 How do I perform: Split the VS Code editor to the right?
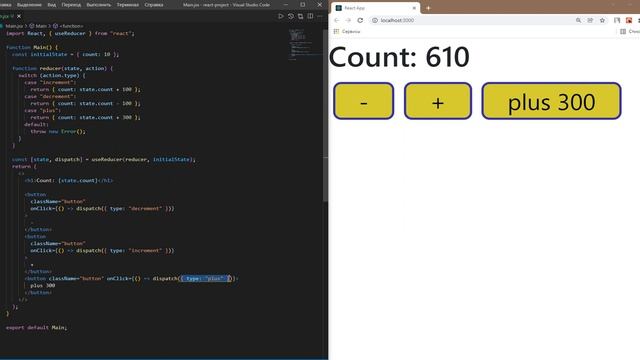pos(310,16)
